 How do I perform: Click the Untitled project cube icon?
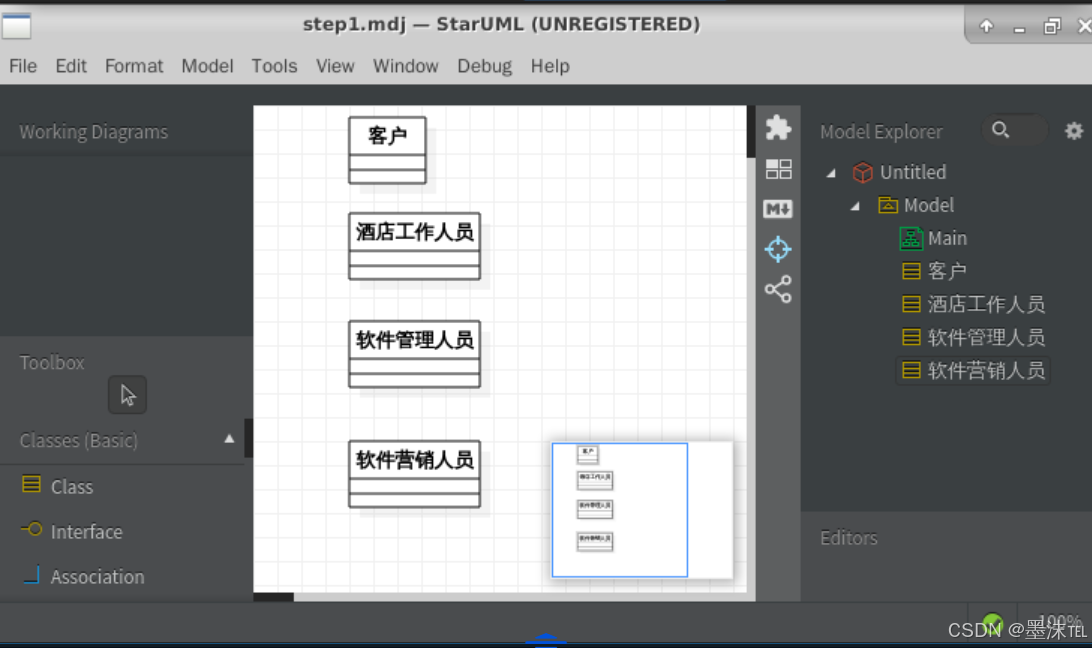[x=862, y=171]
